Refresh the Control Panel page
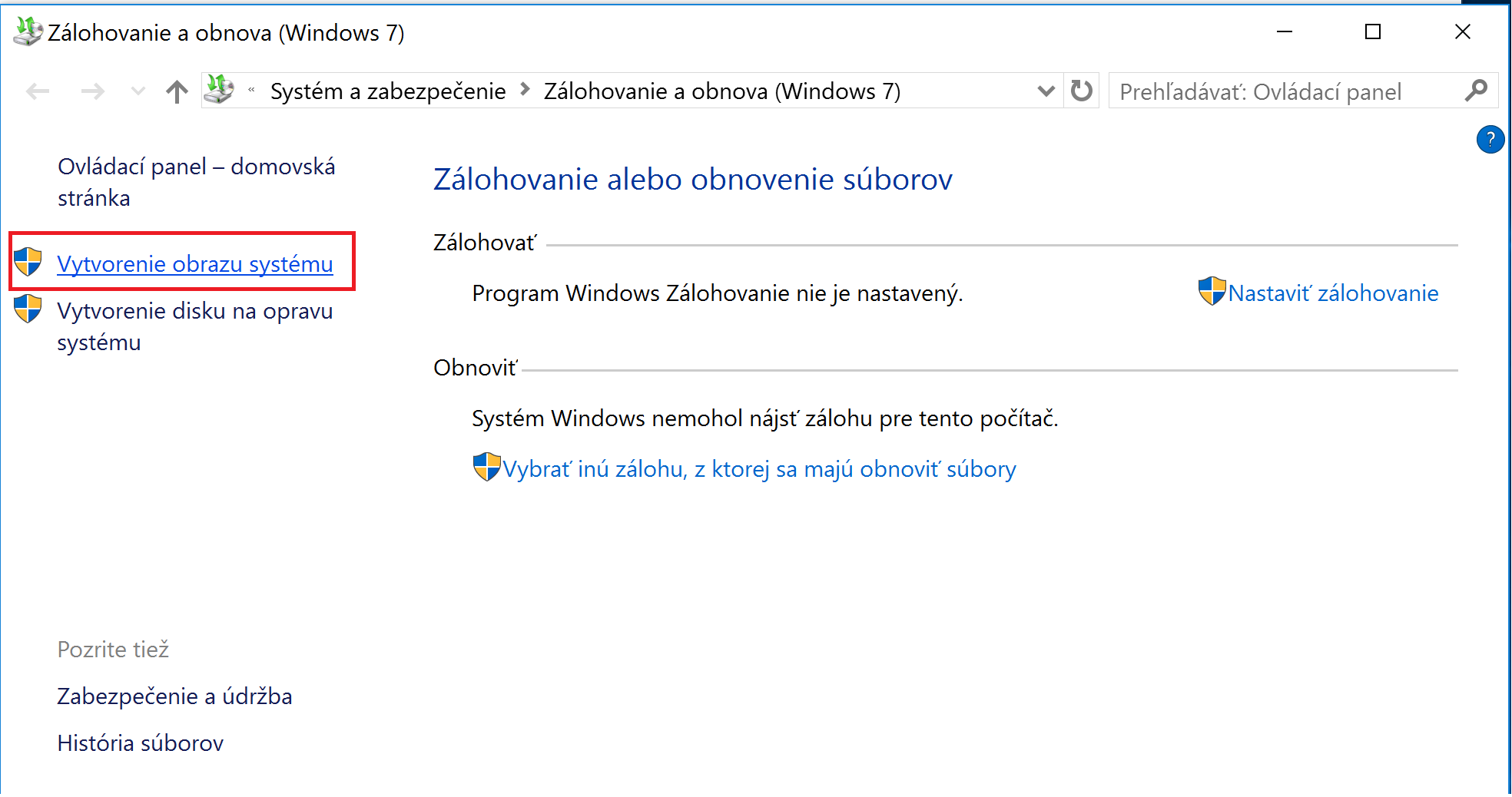1512x797 pixels. (x=1082, y=91)
